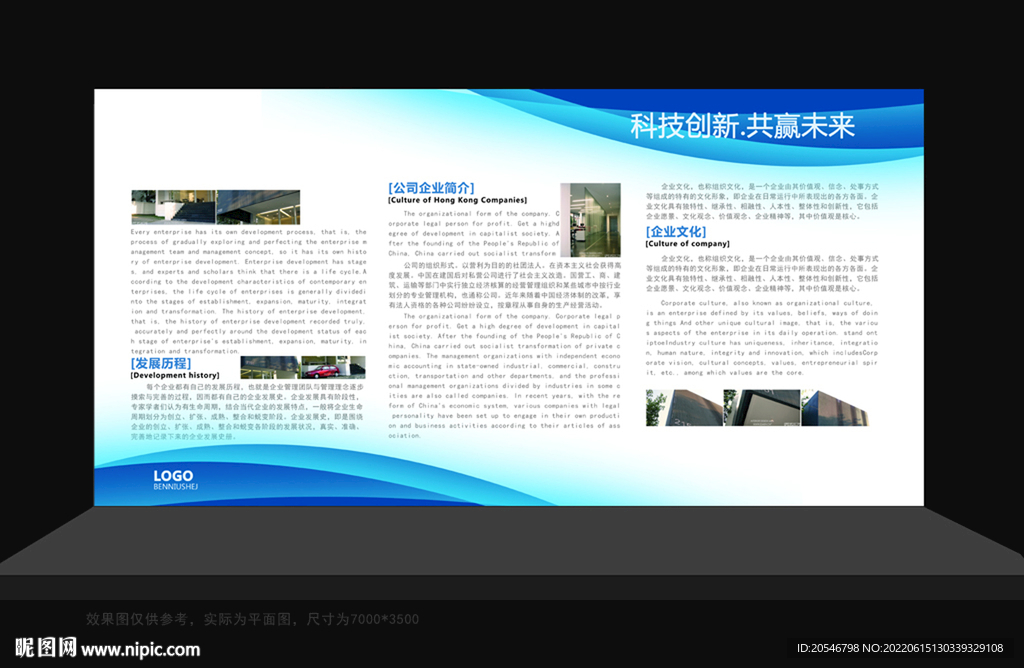Open the red car photo strip
1024x668 pixels.
click(303, 367)
